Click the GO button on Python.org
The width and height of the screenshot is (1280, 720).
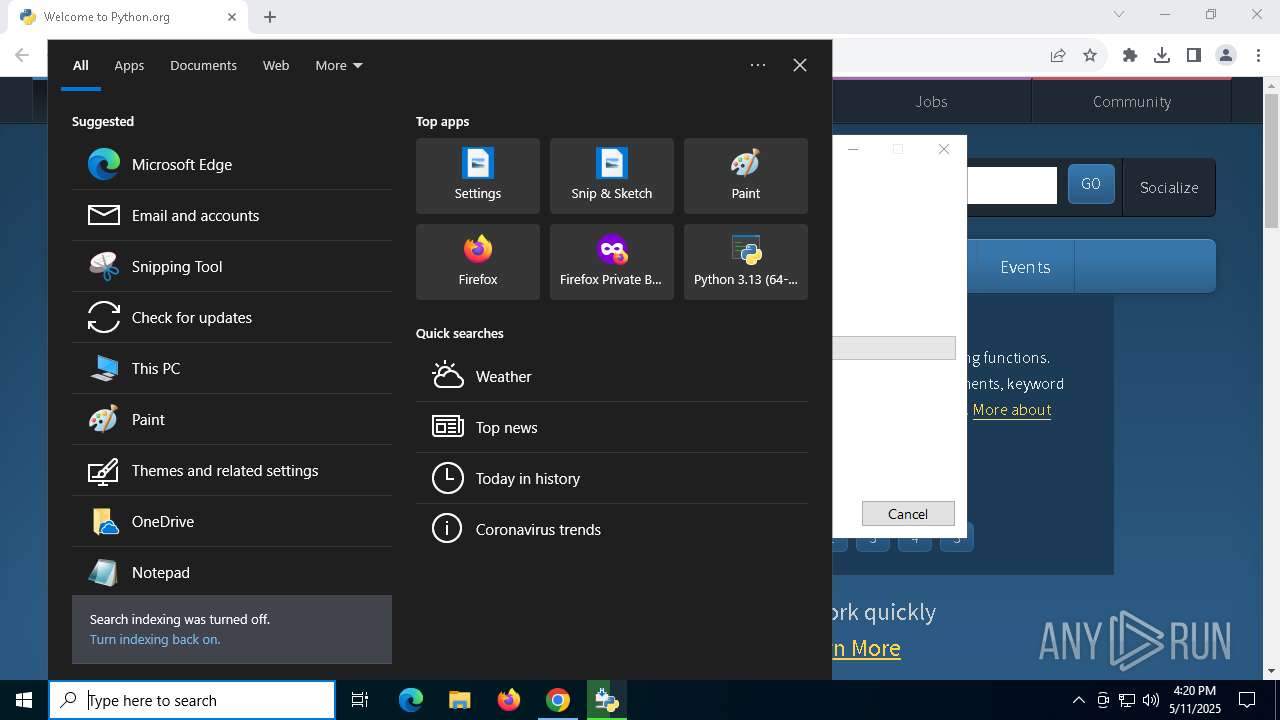tap(1091, 185)
